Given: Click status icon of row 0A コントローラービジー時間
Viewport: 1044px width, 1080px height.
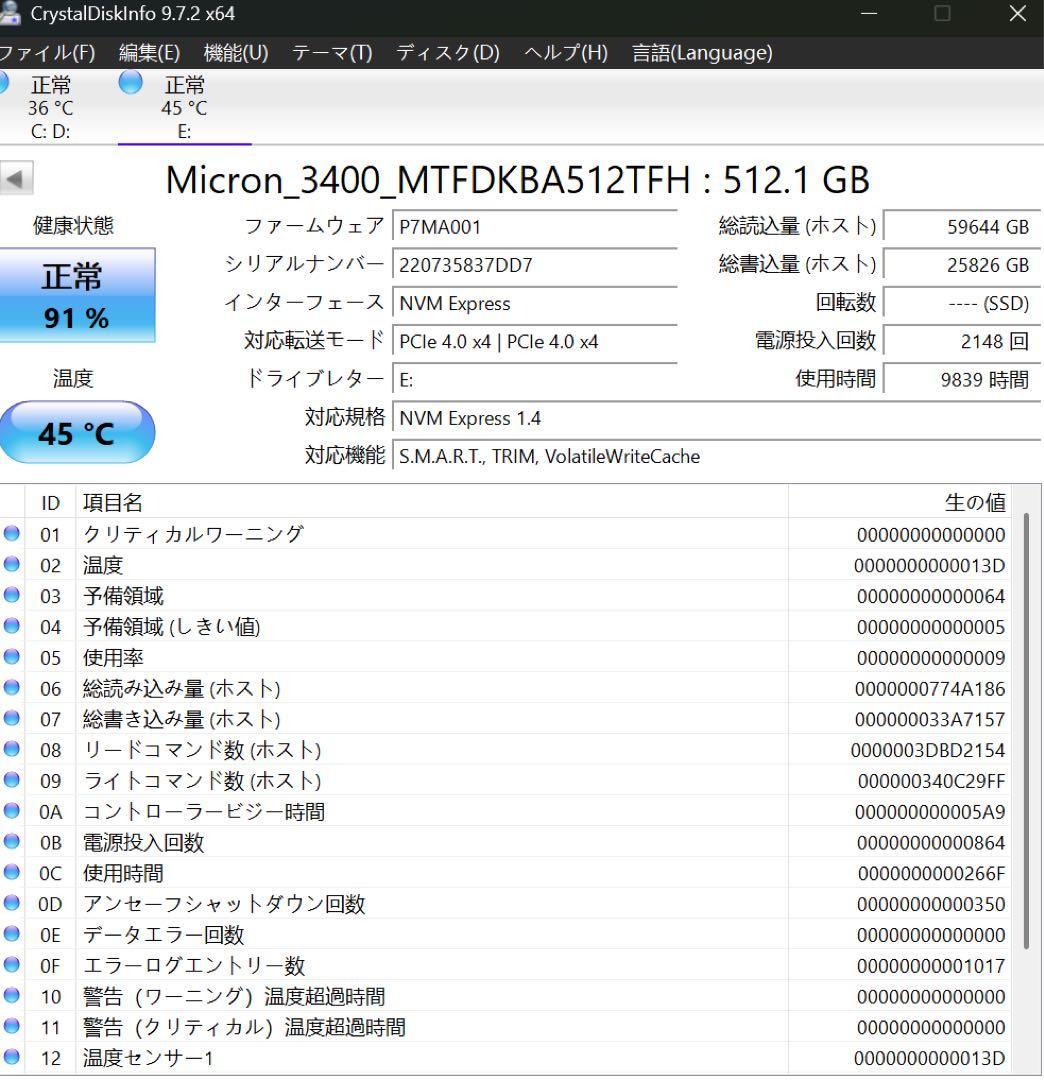Looking at the screenshot, I should (12, 811).
